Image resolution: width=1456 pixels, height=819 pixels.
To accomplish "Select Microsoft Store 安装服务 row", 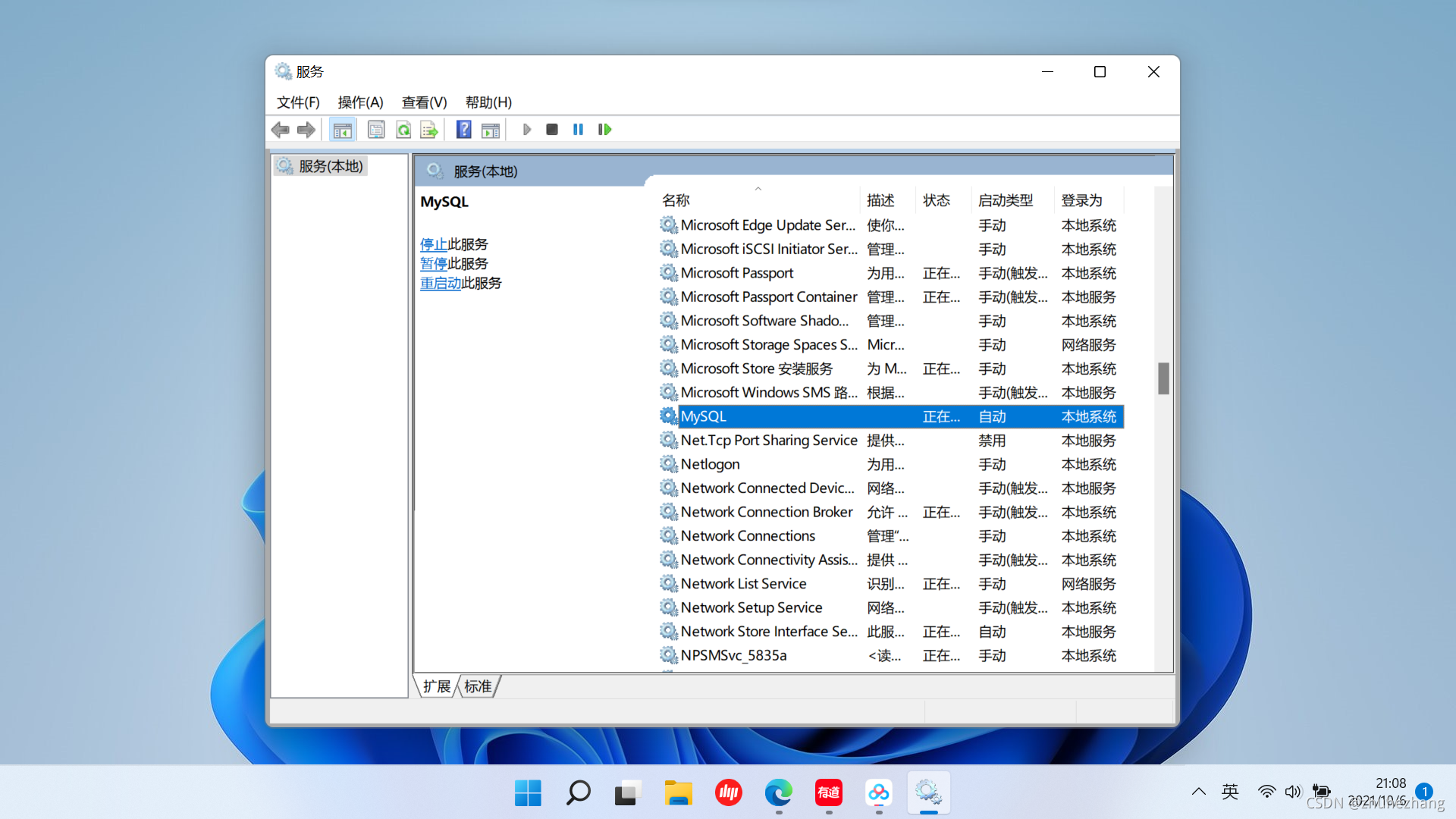I will point(891,369).
